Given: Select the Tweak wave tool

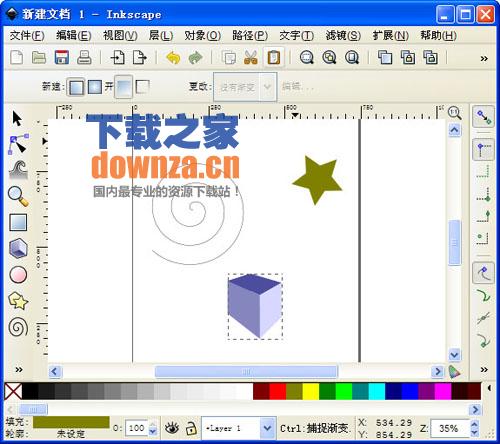Looking at the screenshot, I should (x=18, y=169).
